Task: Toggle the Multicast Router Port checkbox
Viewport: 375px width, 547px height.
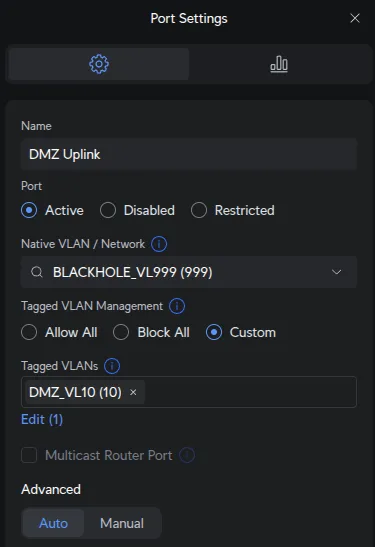Action: click(x=29, y=455)
